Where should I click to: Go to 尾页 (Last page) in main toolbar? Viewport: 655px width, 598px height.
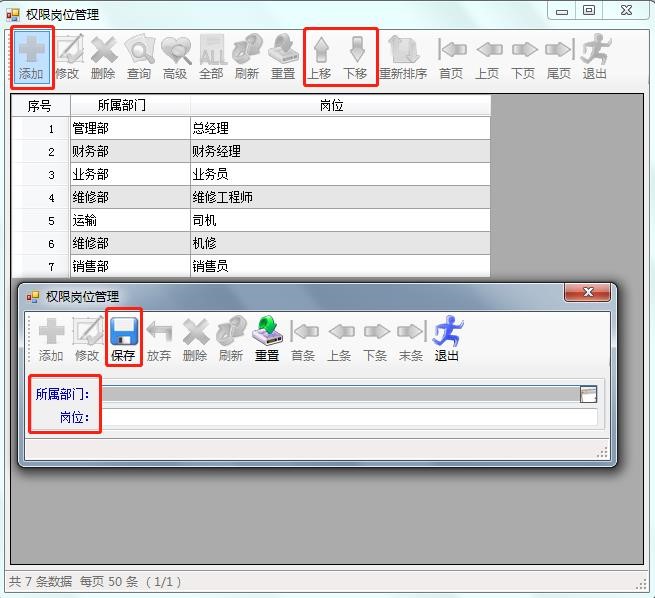[x=559, y=57]
